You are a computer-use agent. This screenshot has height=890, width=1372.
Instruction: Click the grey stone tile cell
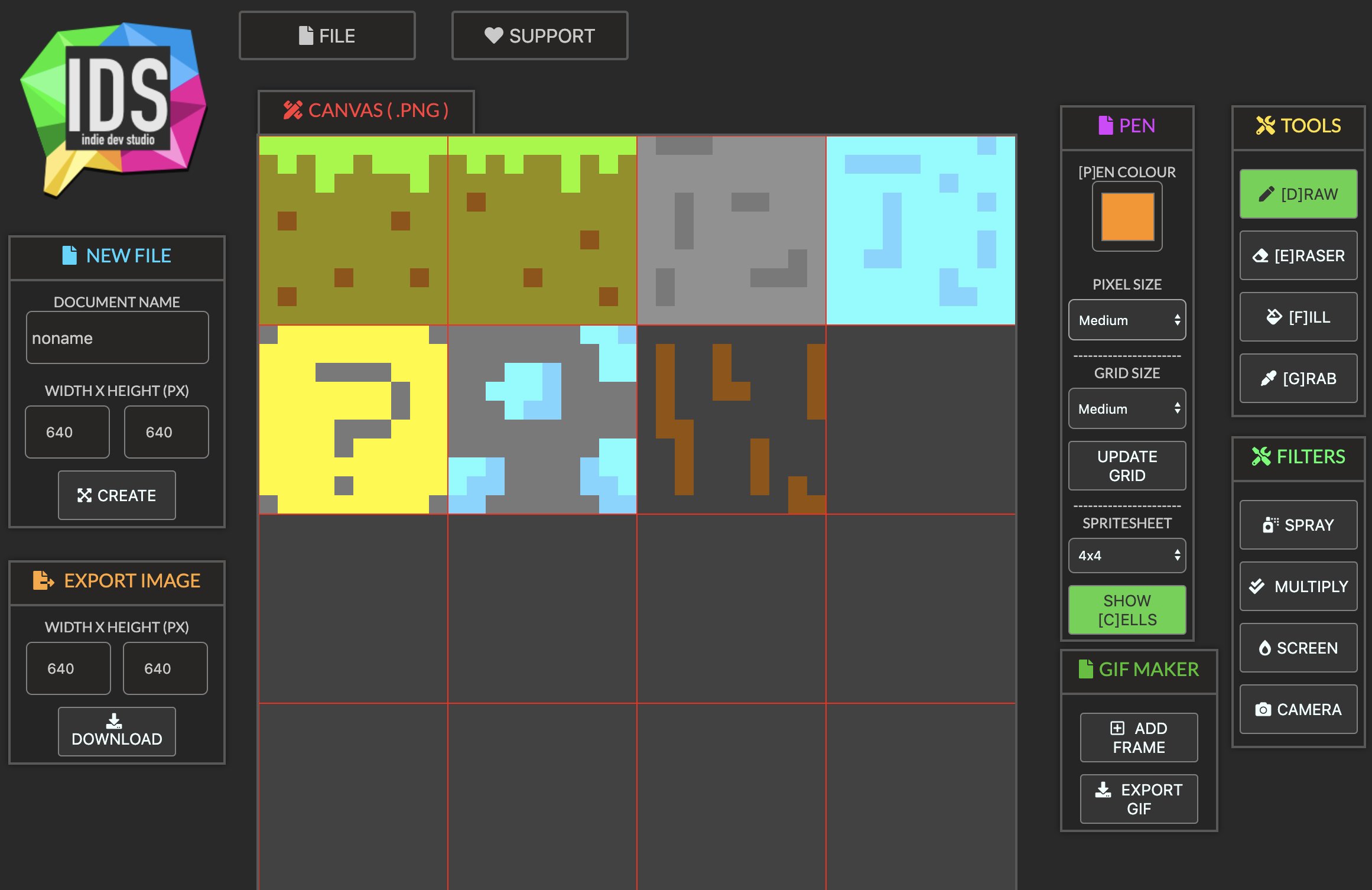731,230
